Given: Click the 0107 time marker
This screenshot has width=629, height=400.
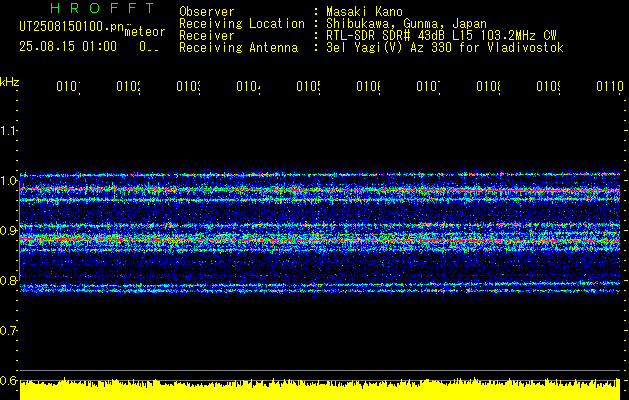Looking at the screenshot, I should [428, 86].
